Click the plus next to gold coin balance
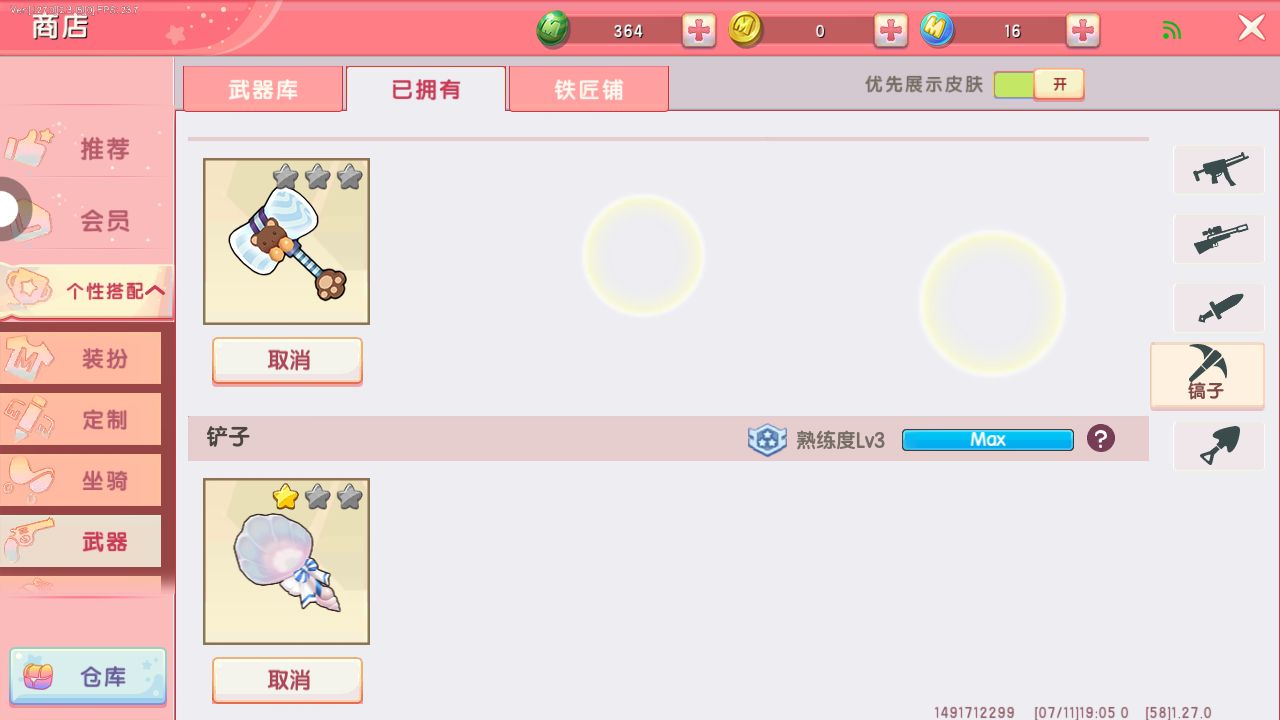1280x720 pixels. point(891,31)
